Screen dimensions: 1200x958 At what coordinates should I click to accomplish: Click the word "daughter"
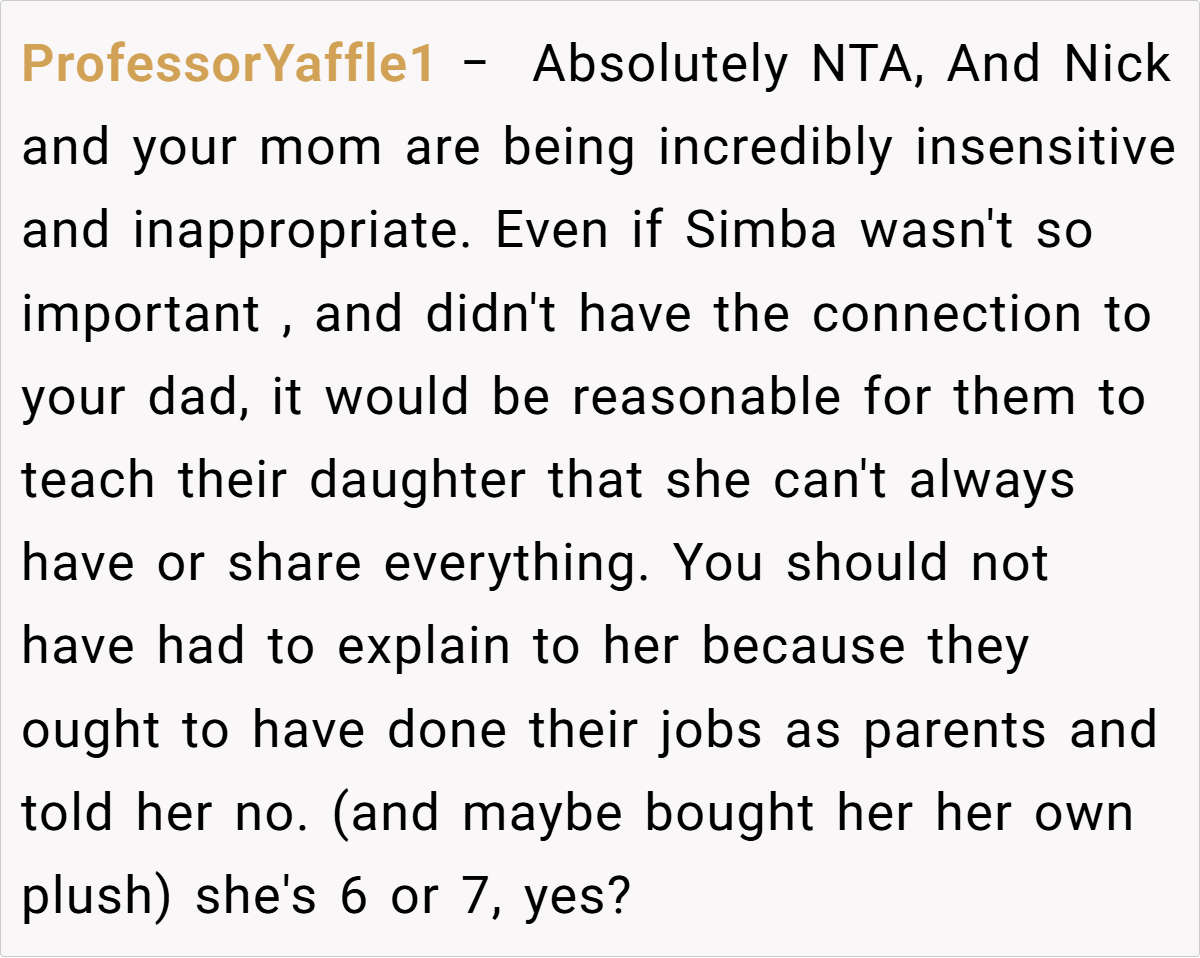[x=417, y=481]
